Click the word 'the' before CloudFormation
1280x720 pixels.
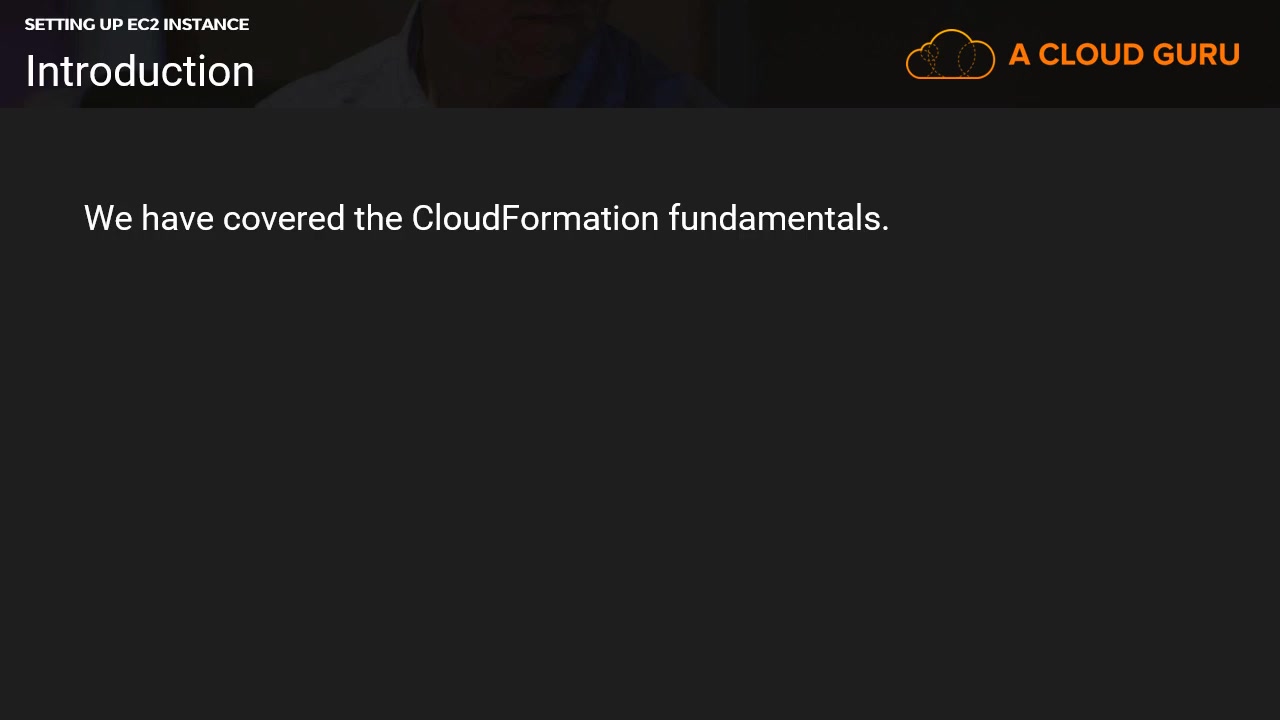[378, 218]
